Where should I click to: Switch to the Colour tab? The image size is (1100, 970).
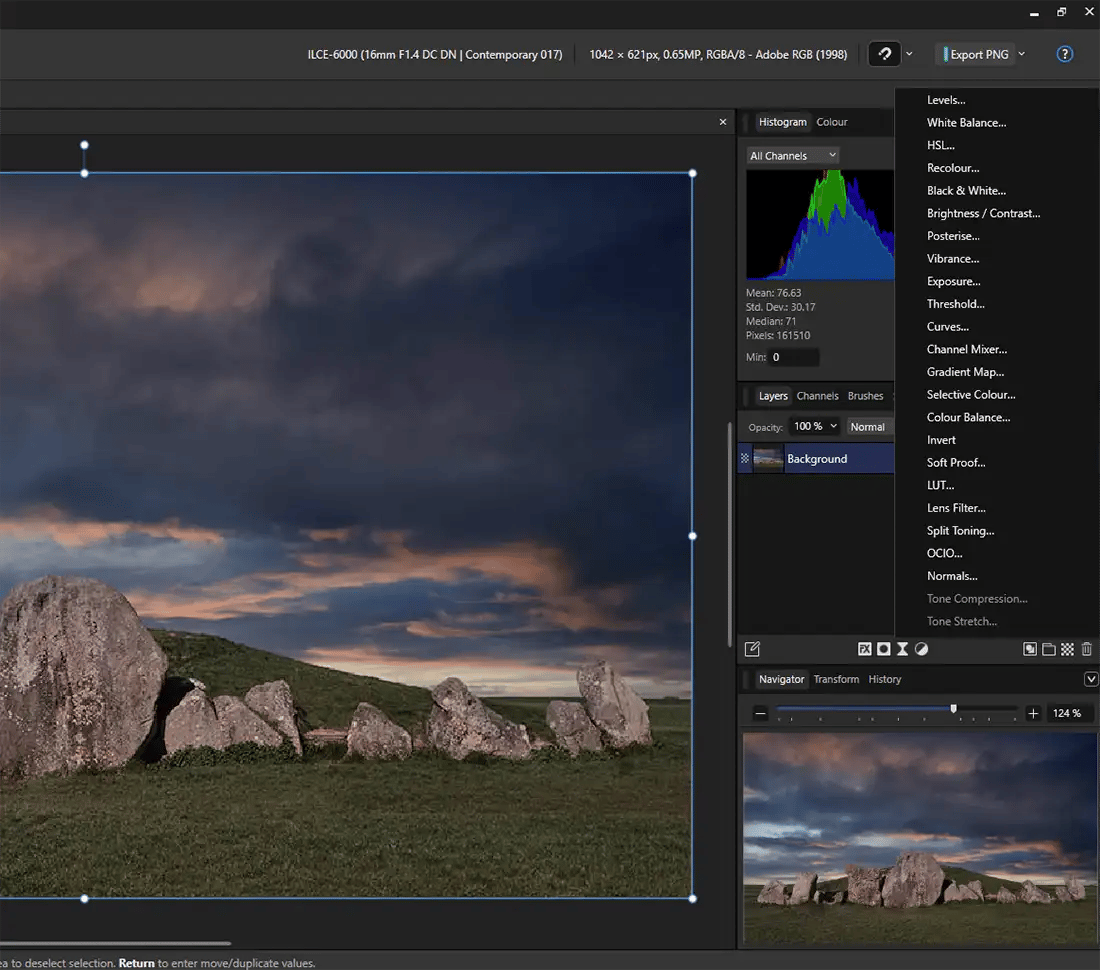point(832,122)
